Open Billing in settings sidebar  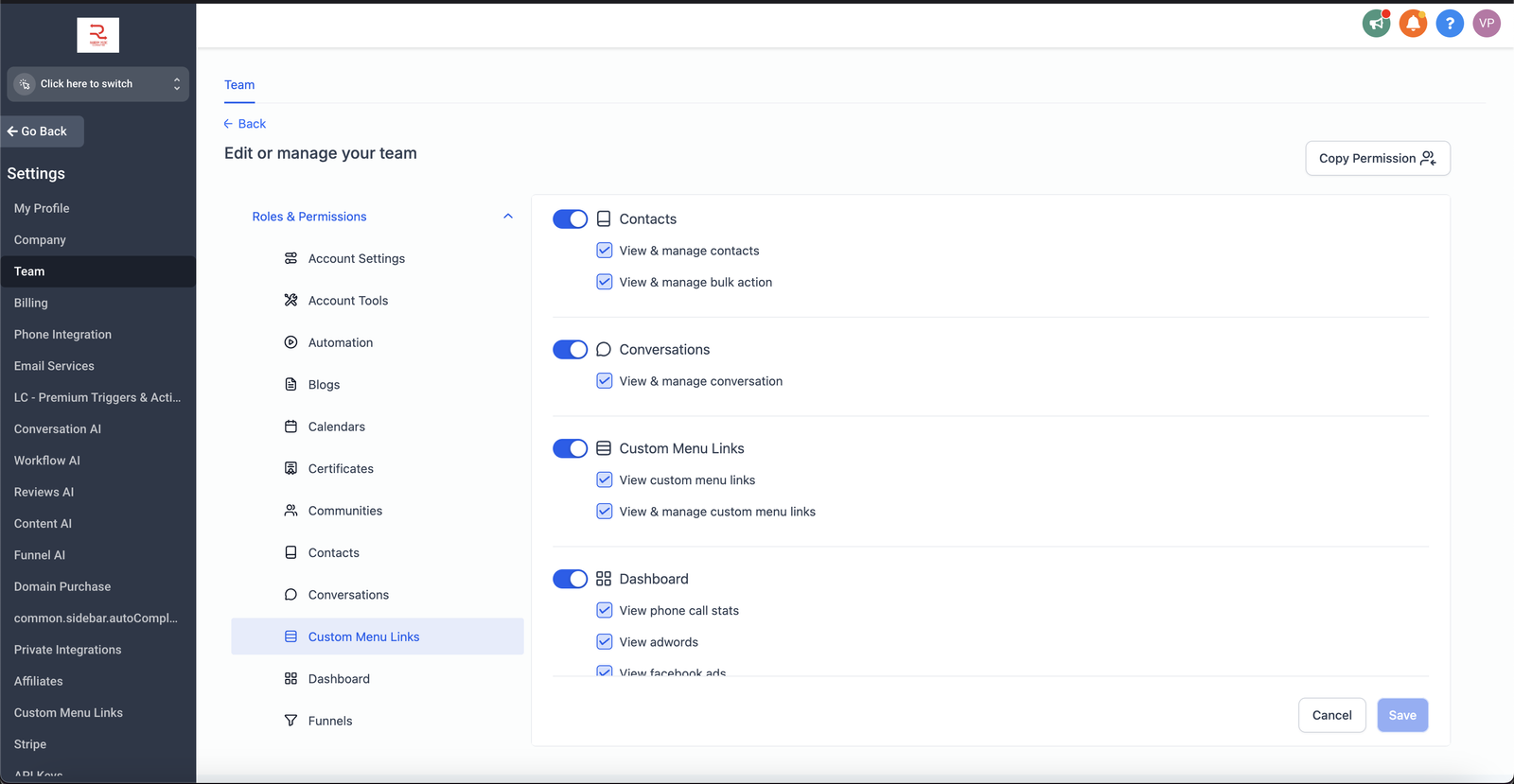(x=31, y=303)
